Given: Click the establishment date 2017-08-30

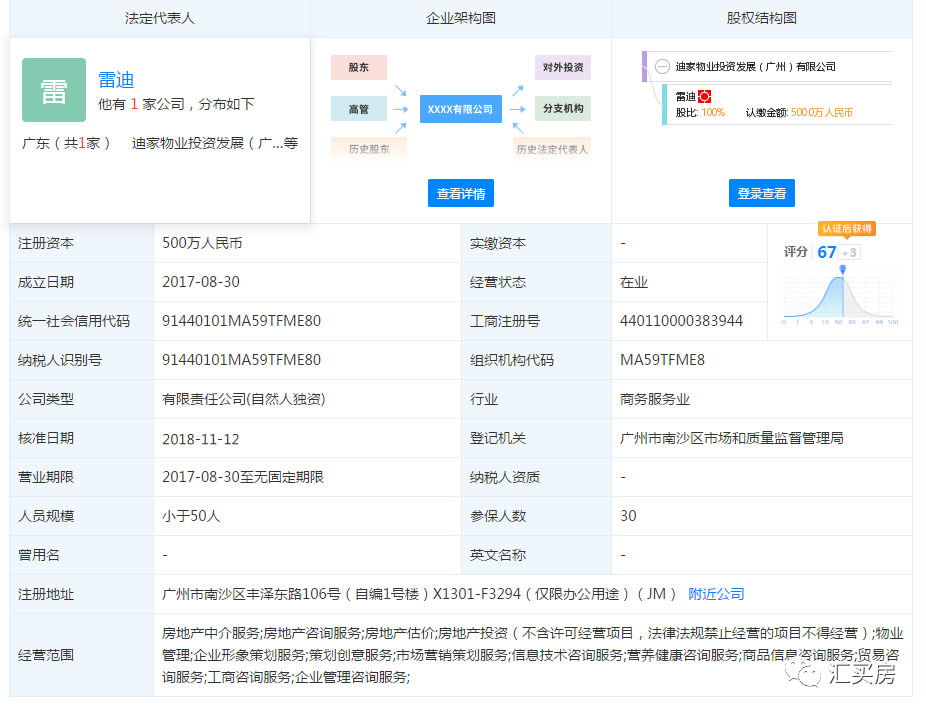Looking at the screenshot, I should pyautogui.click(x=201, y=282).
